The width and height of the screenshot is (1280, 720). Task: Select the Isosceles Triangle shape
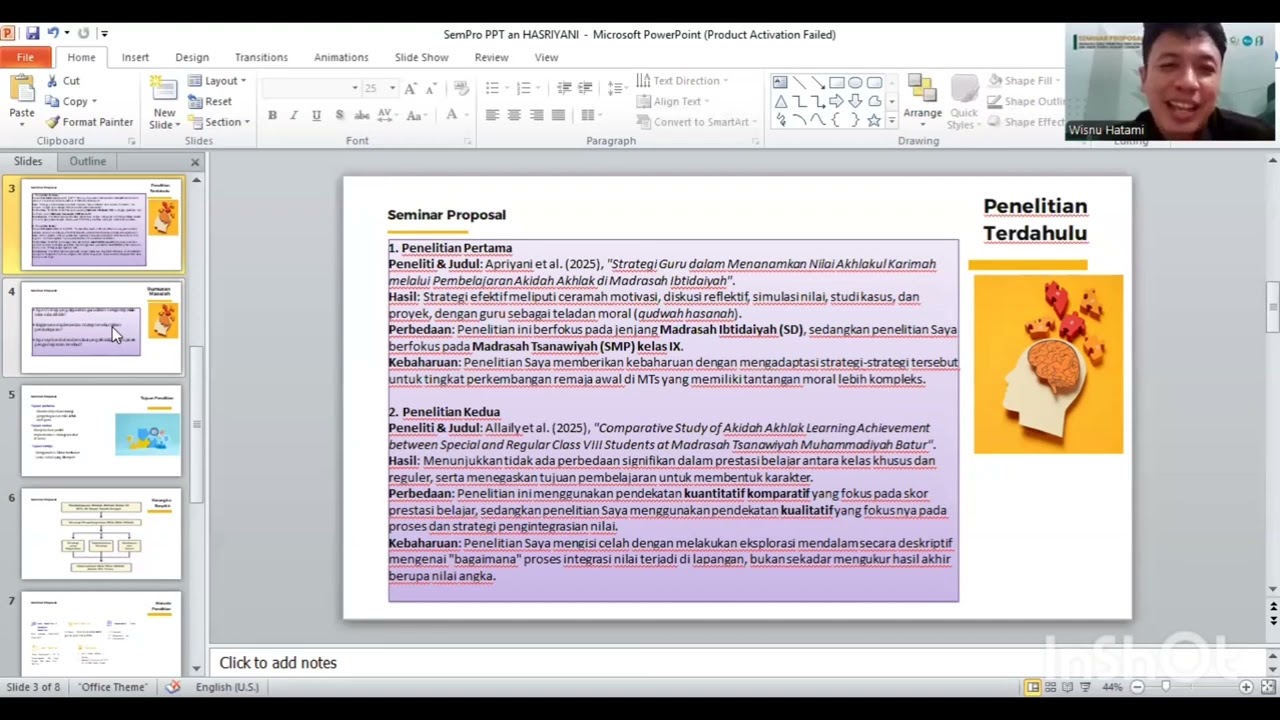coord(780,101)
